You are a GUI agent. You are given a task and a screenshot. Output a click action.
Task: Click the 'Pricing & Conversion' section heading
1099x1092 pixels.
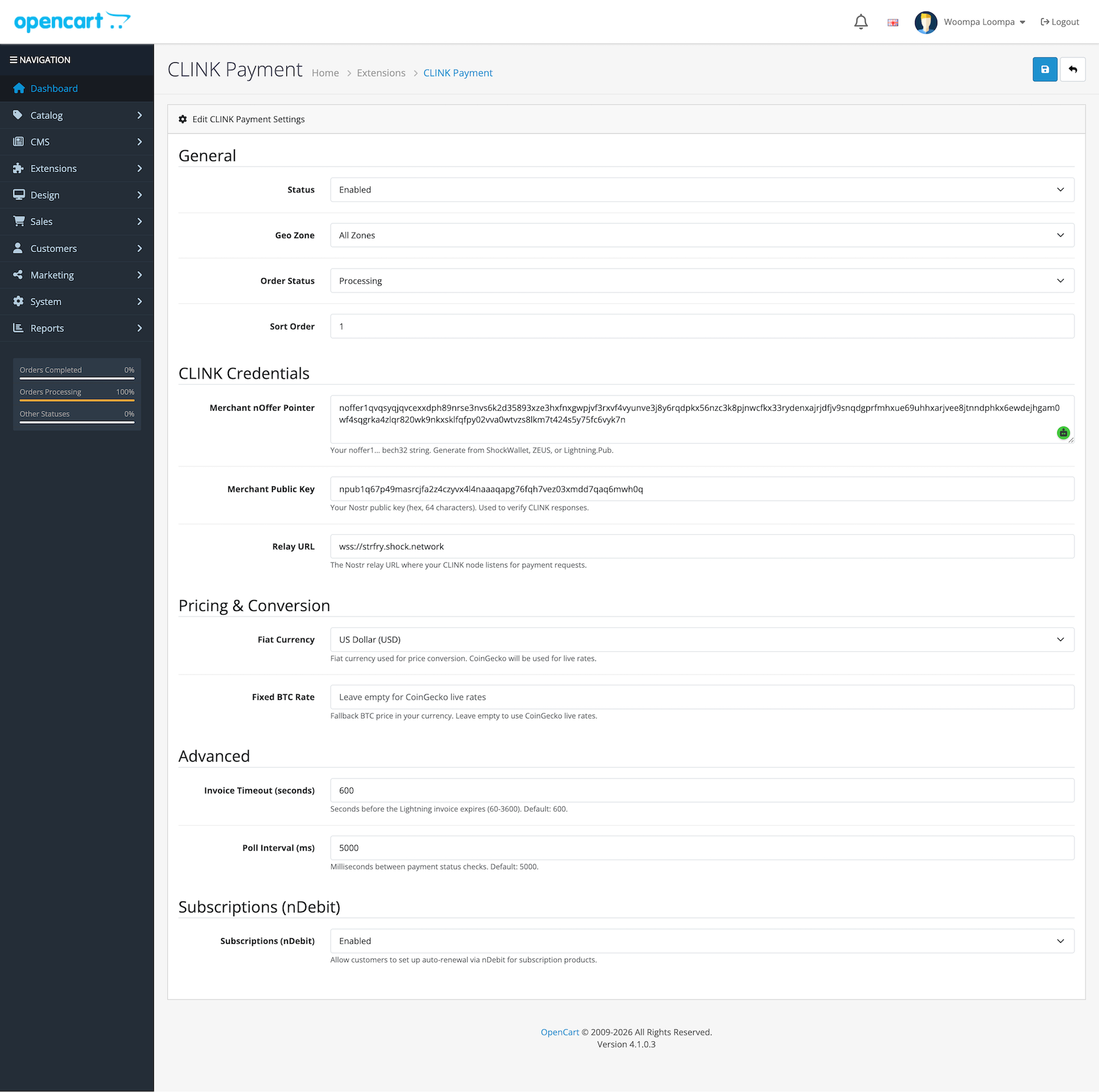coord(254,606)
